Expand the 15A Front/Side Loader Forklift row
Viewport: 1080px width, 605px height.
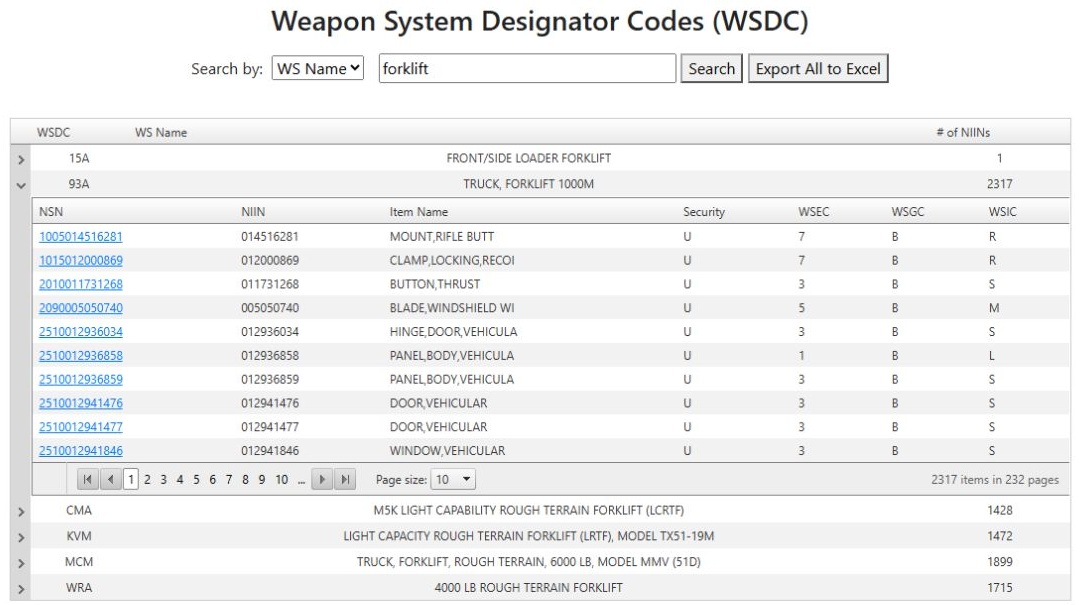(x=21, y=160)
